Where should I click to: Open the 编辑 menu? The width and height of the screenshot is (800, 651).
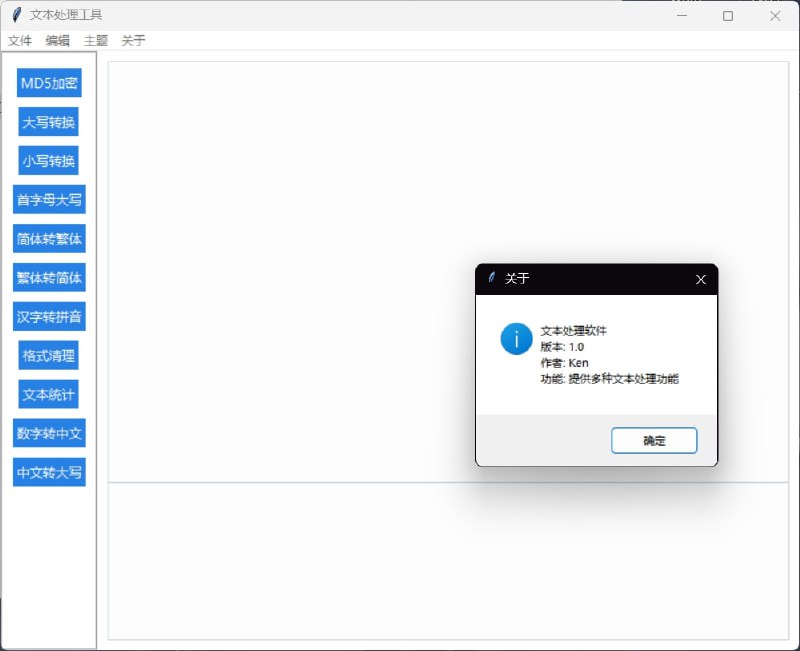tap(57, 40)
